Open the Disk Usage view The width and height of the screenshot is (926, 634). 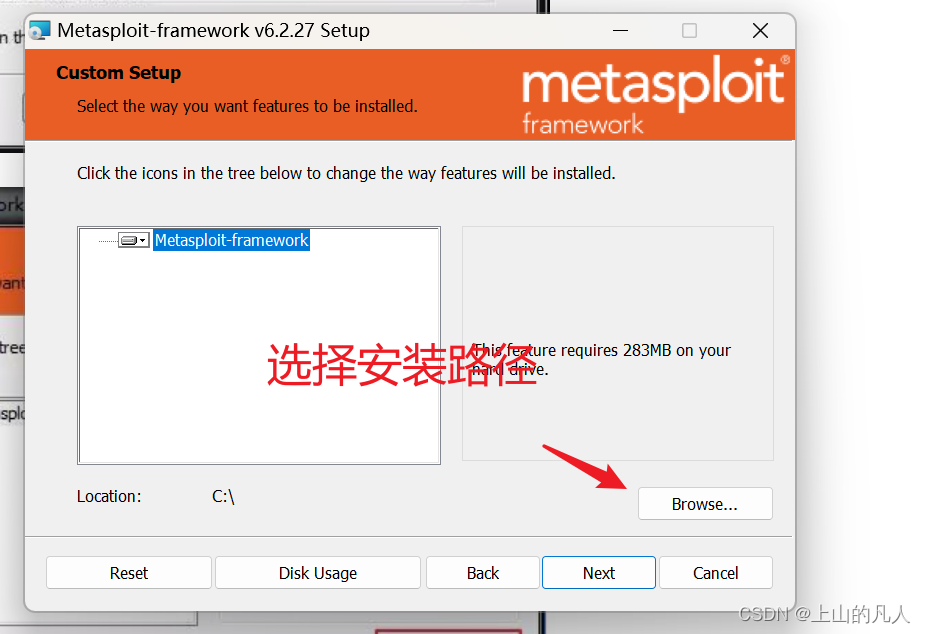(317, 572)
